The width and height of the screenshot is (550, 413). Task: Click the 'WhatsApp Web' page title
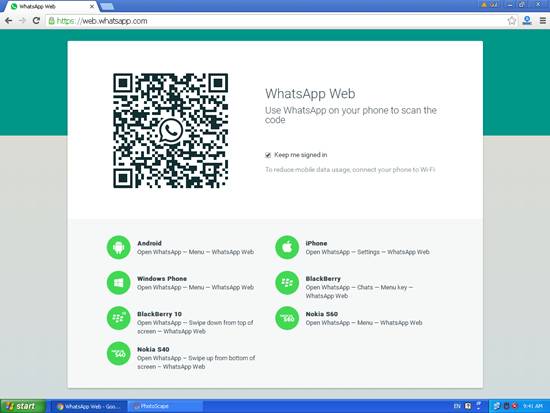(x=310, y=94)
